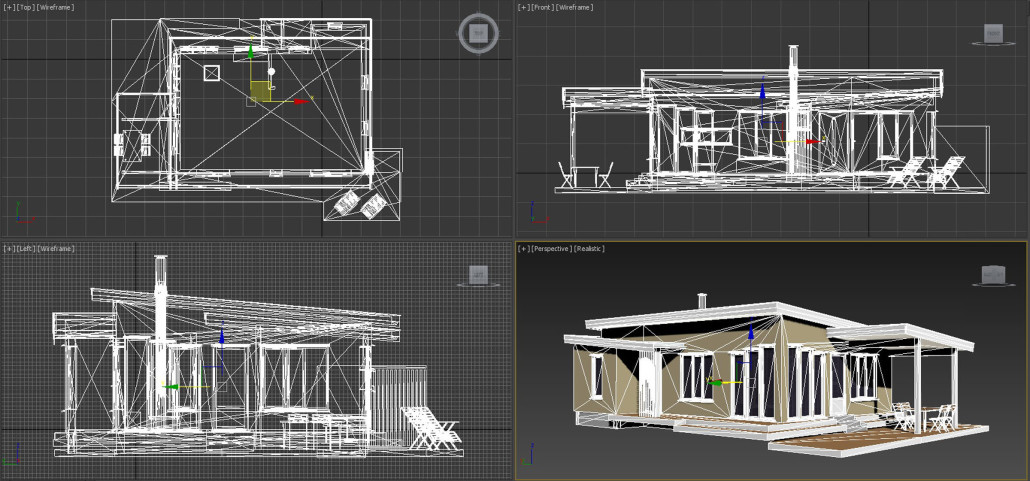The width and height of the screenshot is (1030, 481).
Task: Open the [+] menu in Top viewport
Action: coord(9,7)
